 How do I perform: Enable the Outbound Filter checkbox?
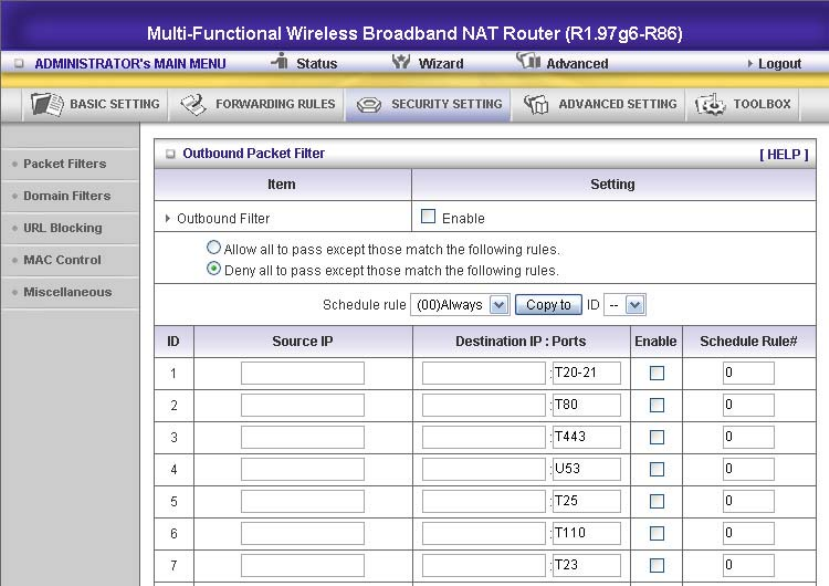428,217
